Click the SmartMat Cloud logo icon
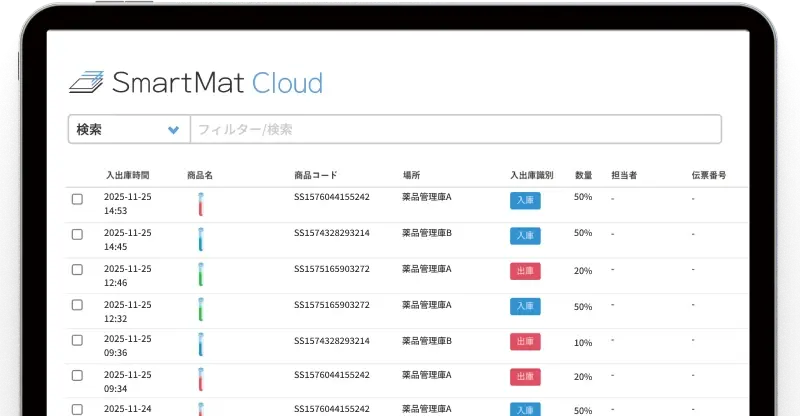Image resolution: width=800 pixels, height=416 pixels. [x=86, y=82]
